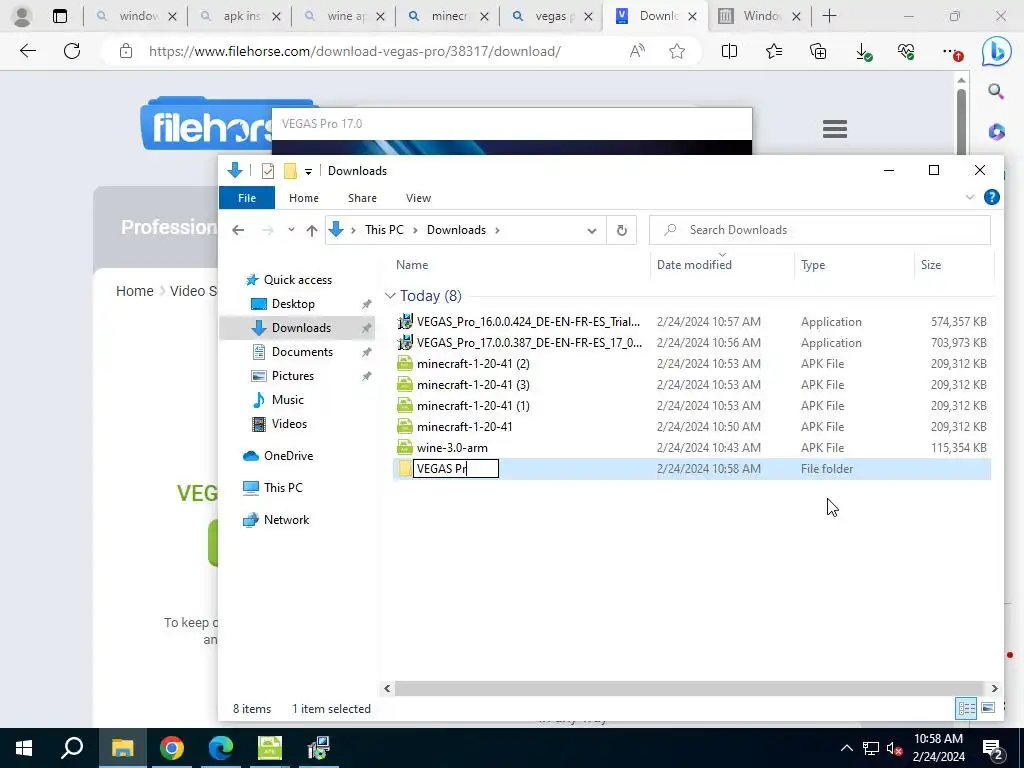Viewport: 1024px width, 768px height.
Task: Open Network in navigation pane
Action: coord(286,520)
